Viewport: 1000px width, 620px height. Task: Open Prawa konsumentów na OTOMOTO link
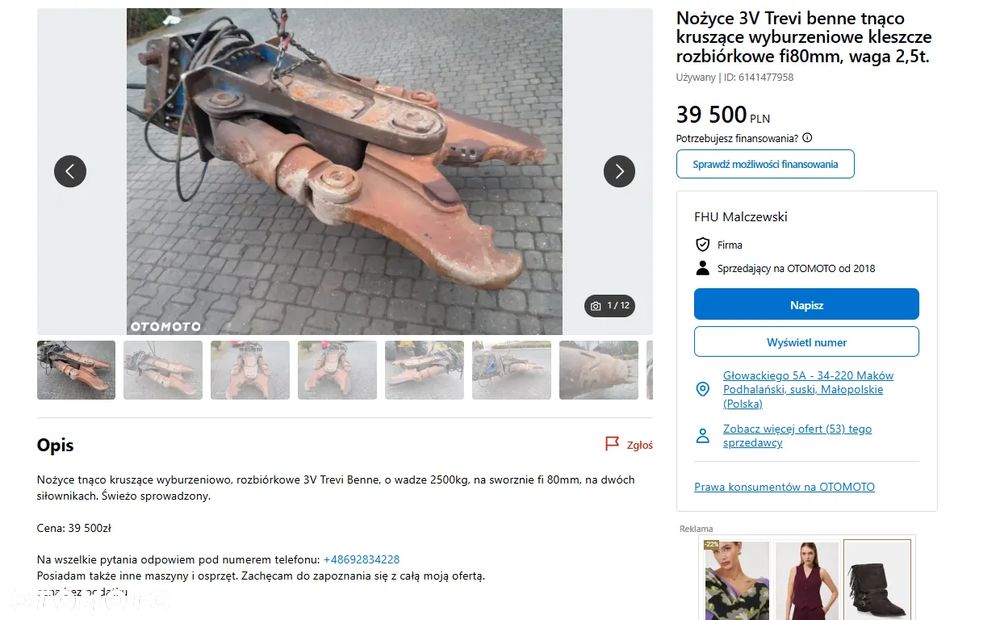(x=784, y=487)
